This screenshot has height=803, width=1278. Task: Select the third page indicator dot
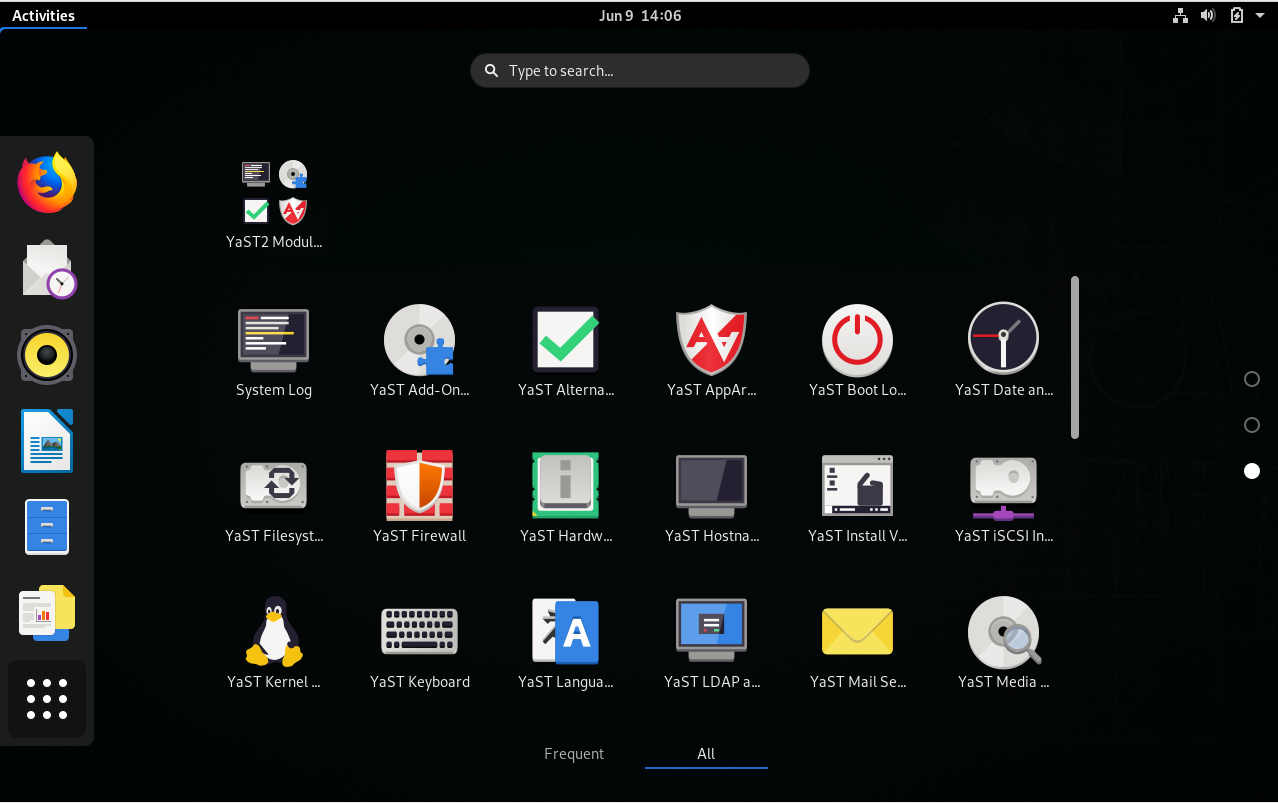pyautogui.click(x=1251, y=471)
